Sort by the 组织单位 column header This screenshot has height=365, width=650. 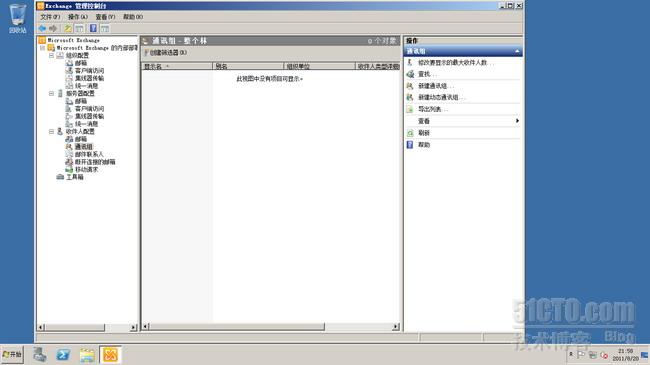coord(319,66)
